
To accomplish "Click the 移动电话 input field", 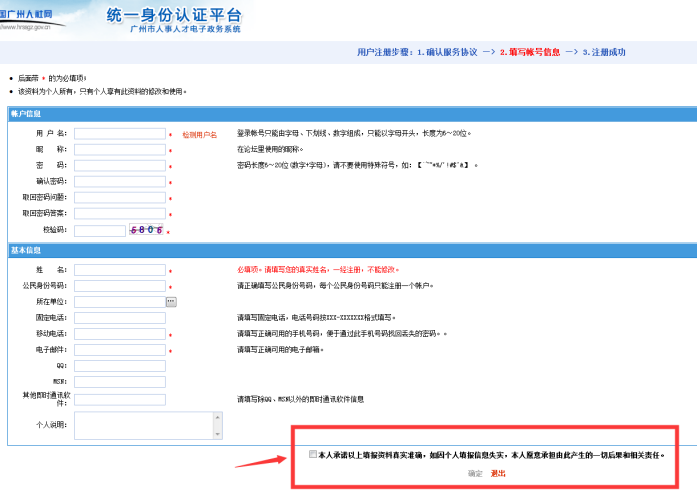I will coord(120,334).
